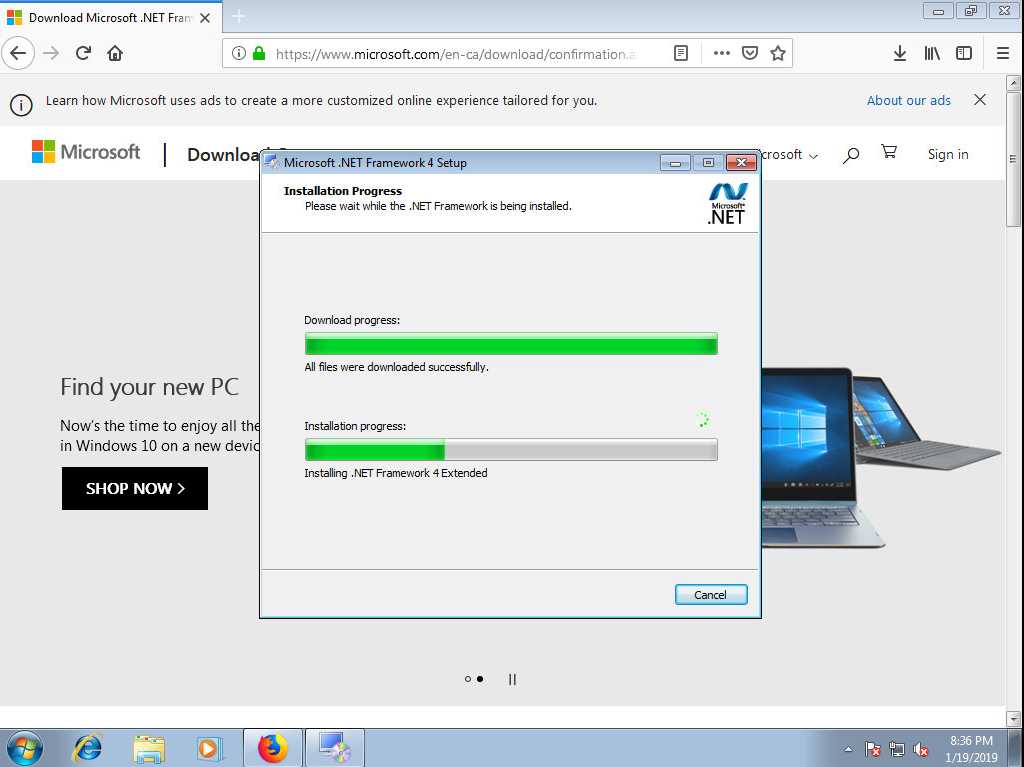The width and height of the screenshot is (1024, 767).
Task: Dismiss the ads notification banner
Action: tap(980, 100)
